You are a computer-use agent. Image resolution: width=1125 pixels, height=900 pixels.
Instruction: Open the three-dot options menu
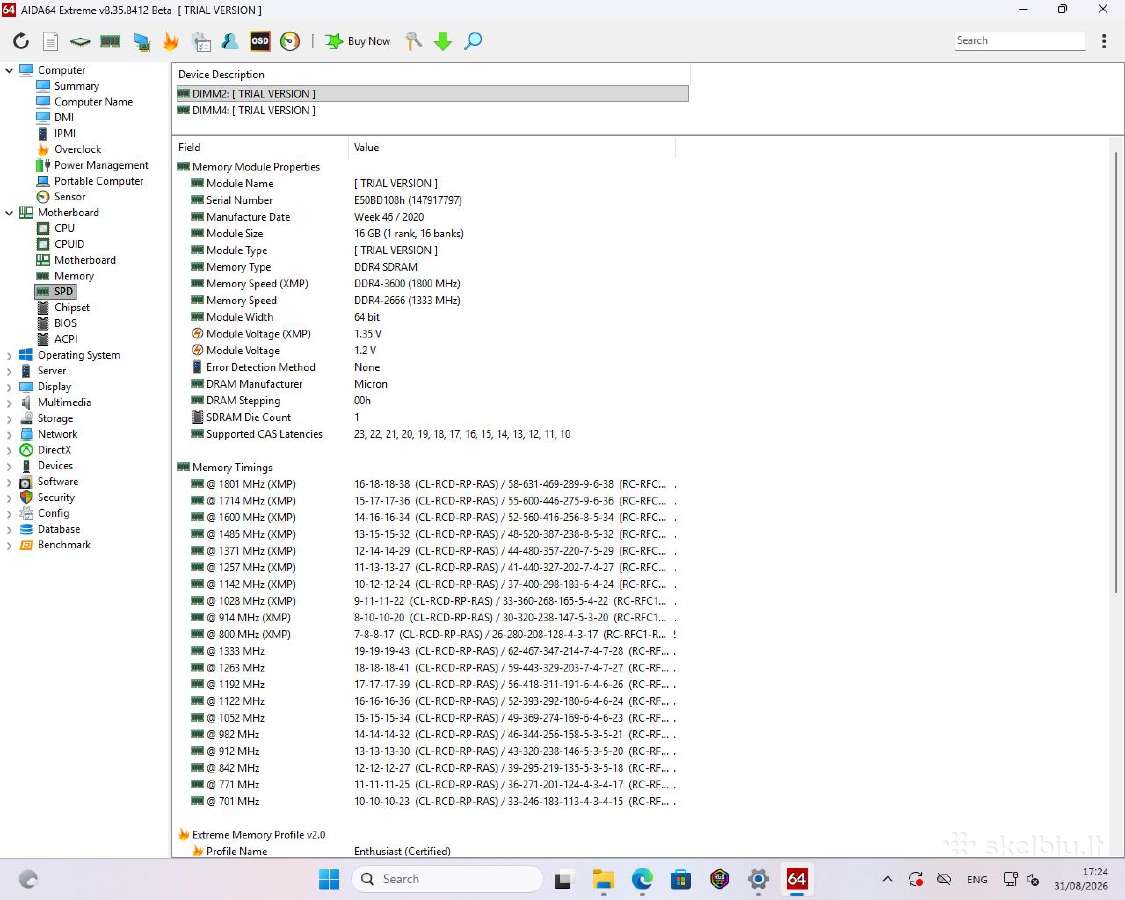coord(1103,41)
